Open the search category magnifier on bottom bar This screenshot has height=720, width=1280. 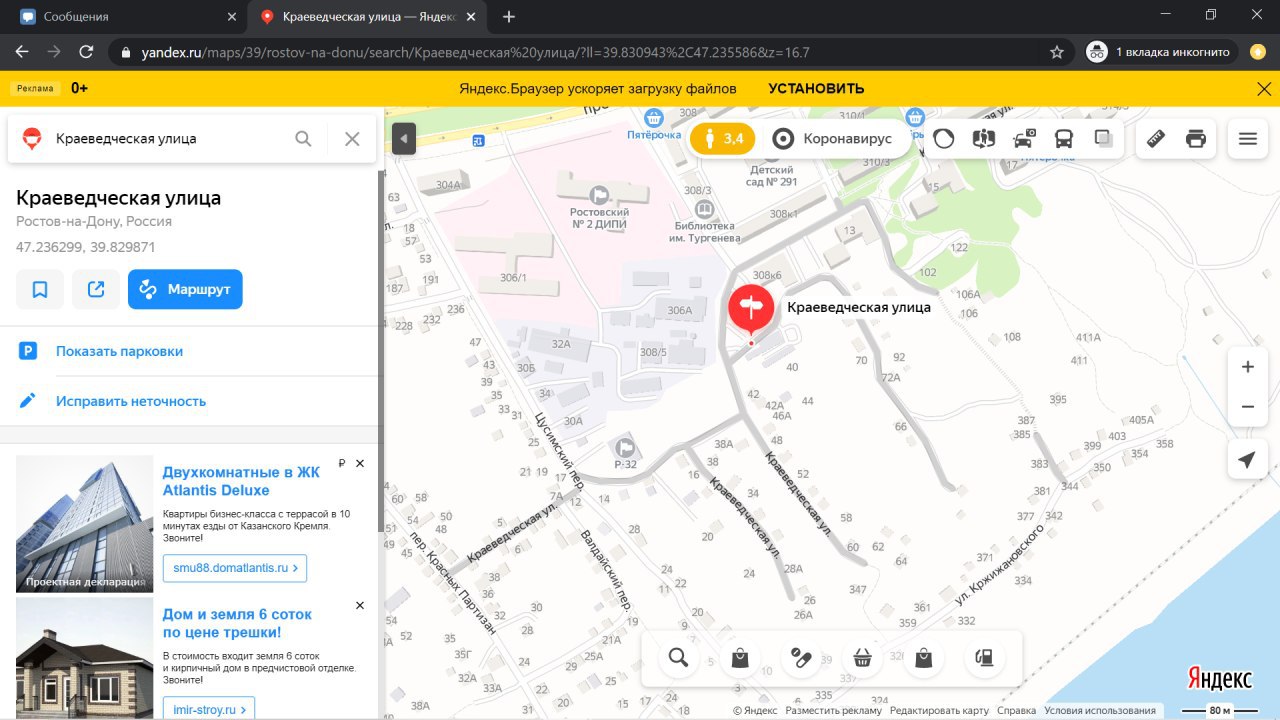coord(678,657)
